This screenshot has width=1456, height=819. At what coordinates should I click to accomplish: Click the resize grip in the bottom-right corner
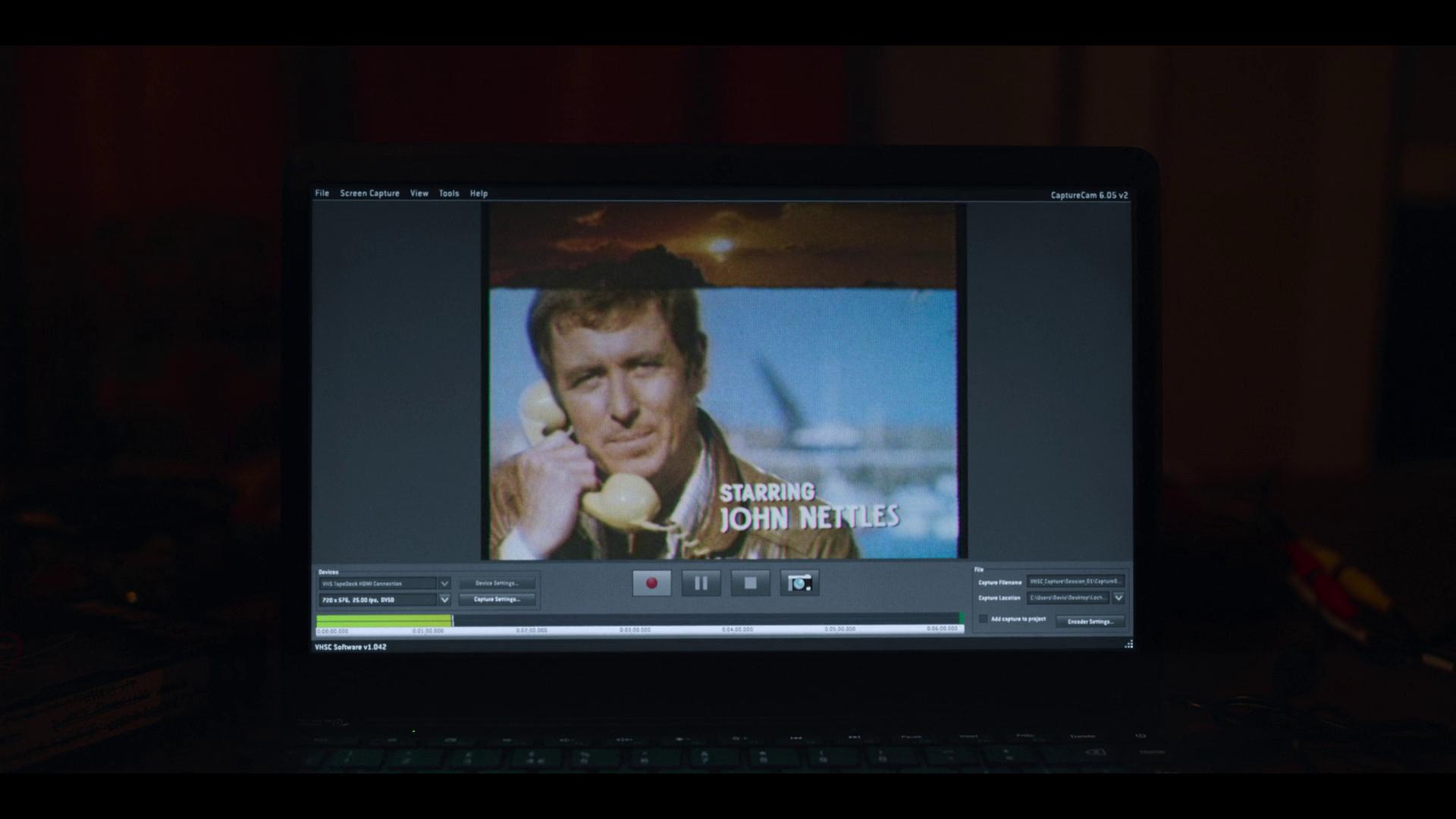point(1128,645)
